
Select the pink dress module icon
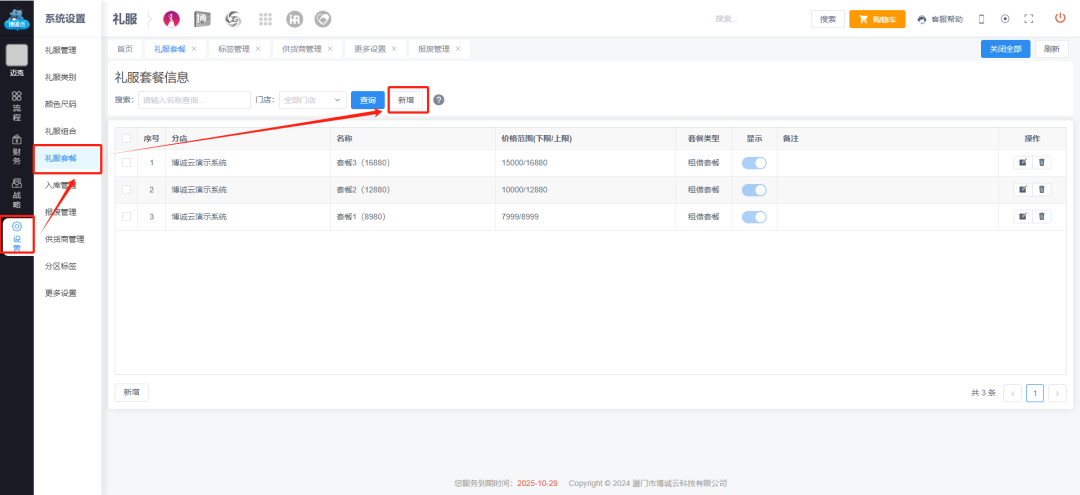172,19
